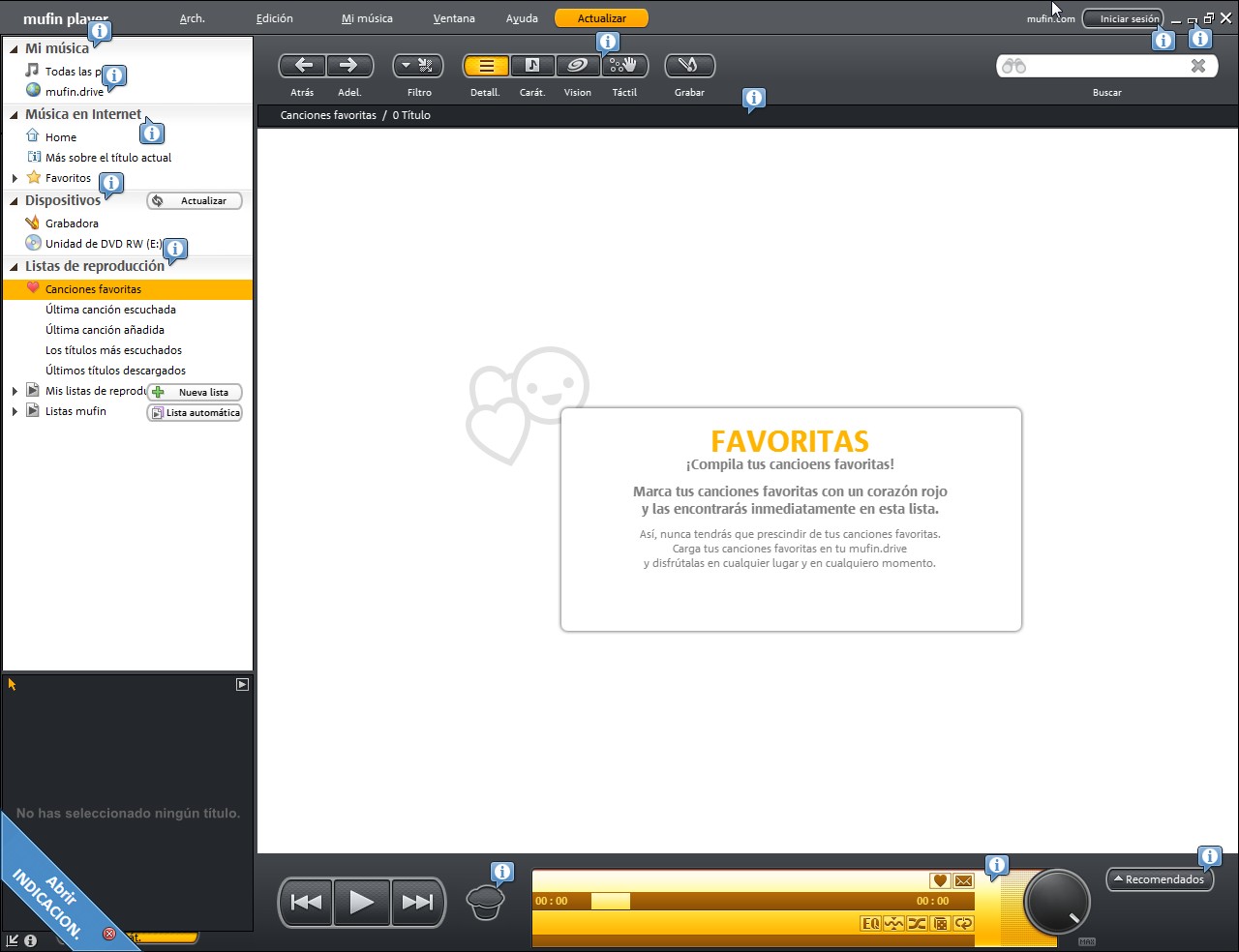This screenshot has height=952, width=1239.
Task: Open the Mi música menu
Action: click(x=367, y=18)
